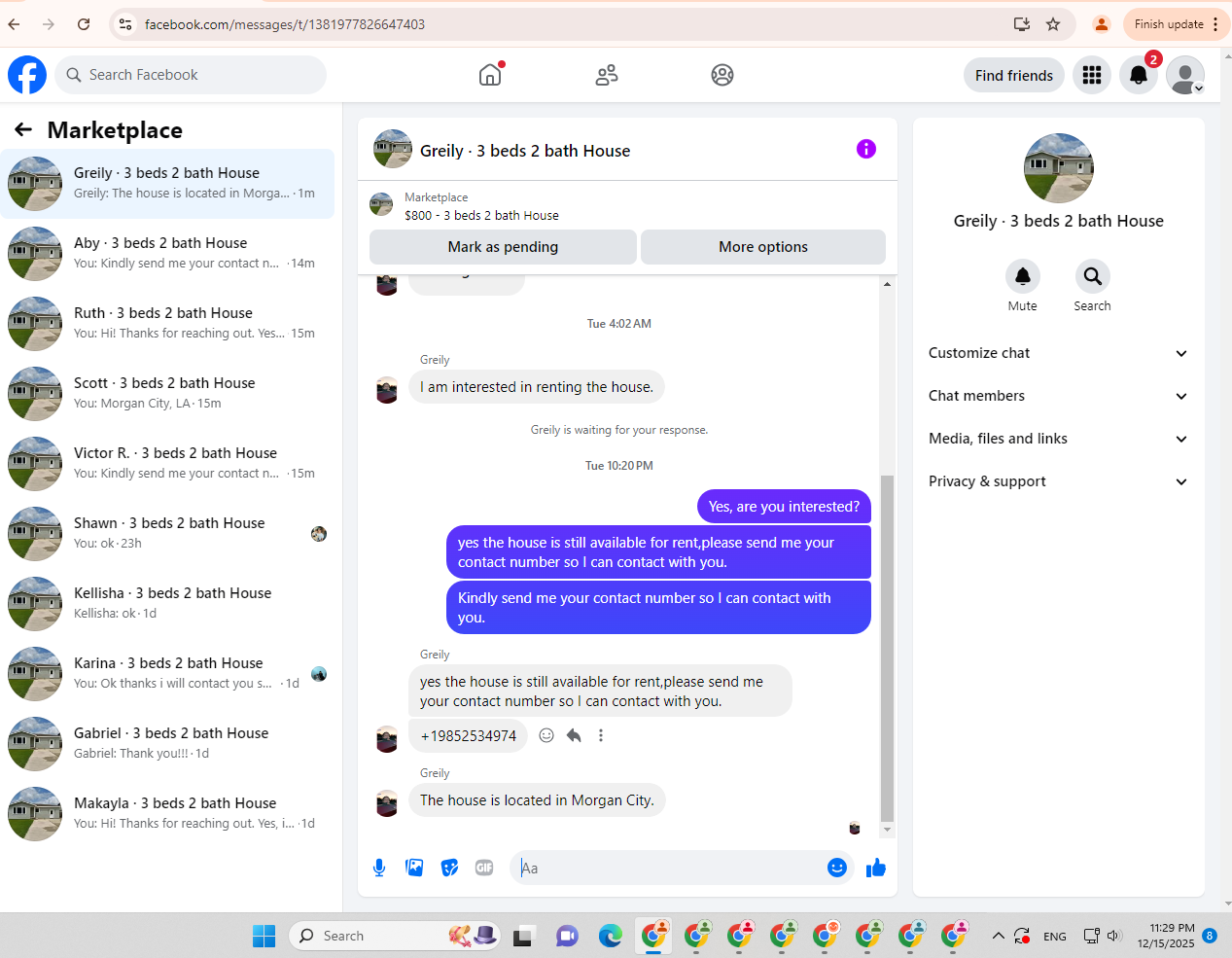
Task: Choose a GIF with the GIF icon
Action: point(484,868)
